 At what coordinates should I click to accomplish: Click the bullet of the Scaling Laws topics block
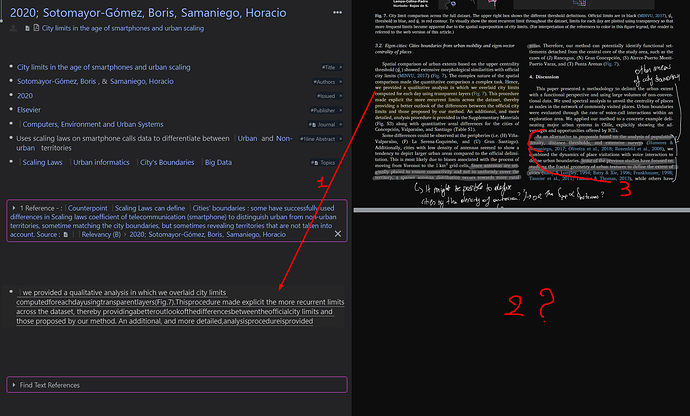click(11, 162)
